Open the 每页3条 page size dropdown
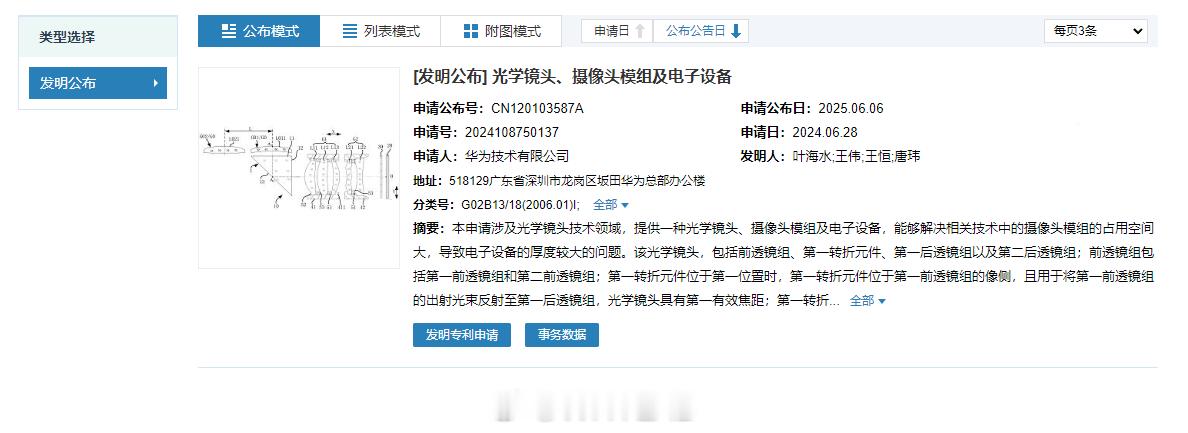Screen dimensions: 1188x433 (x=1096, y=31)
